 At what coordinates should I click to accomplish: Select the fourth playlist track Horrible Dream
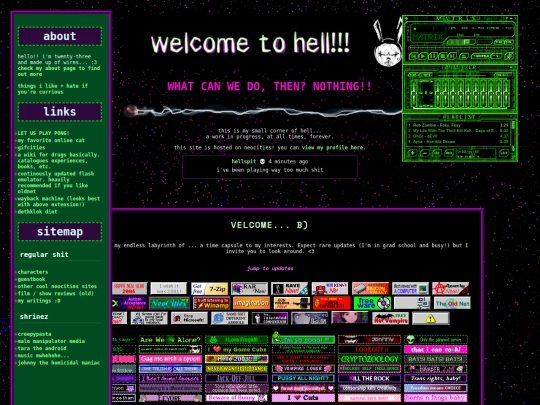click(x=458, y=142)
